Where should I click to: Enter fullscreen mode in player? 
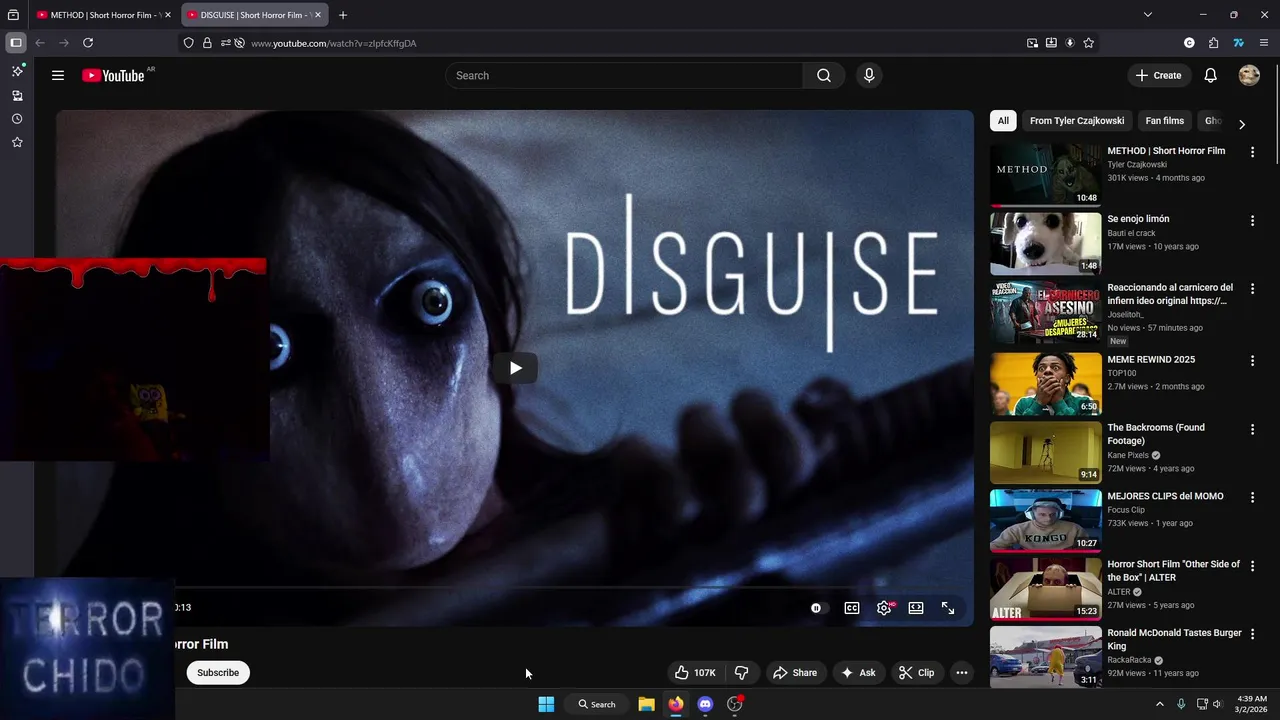tap(948, 608)
